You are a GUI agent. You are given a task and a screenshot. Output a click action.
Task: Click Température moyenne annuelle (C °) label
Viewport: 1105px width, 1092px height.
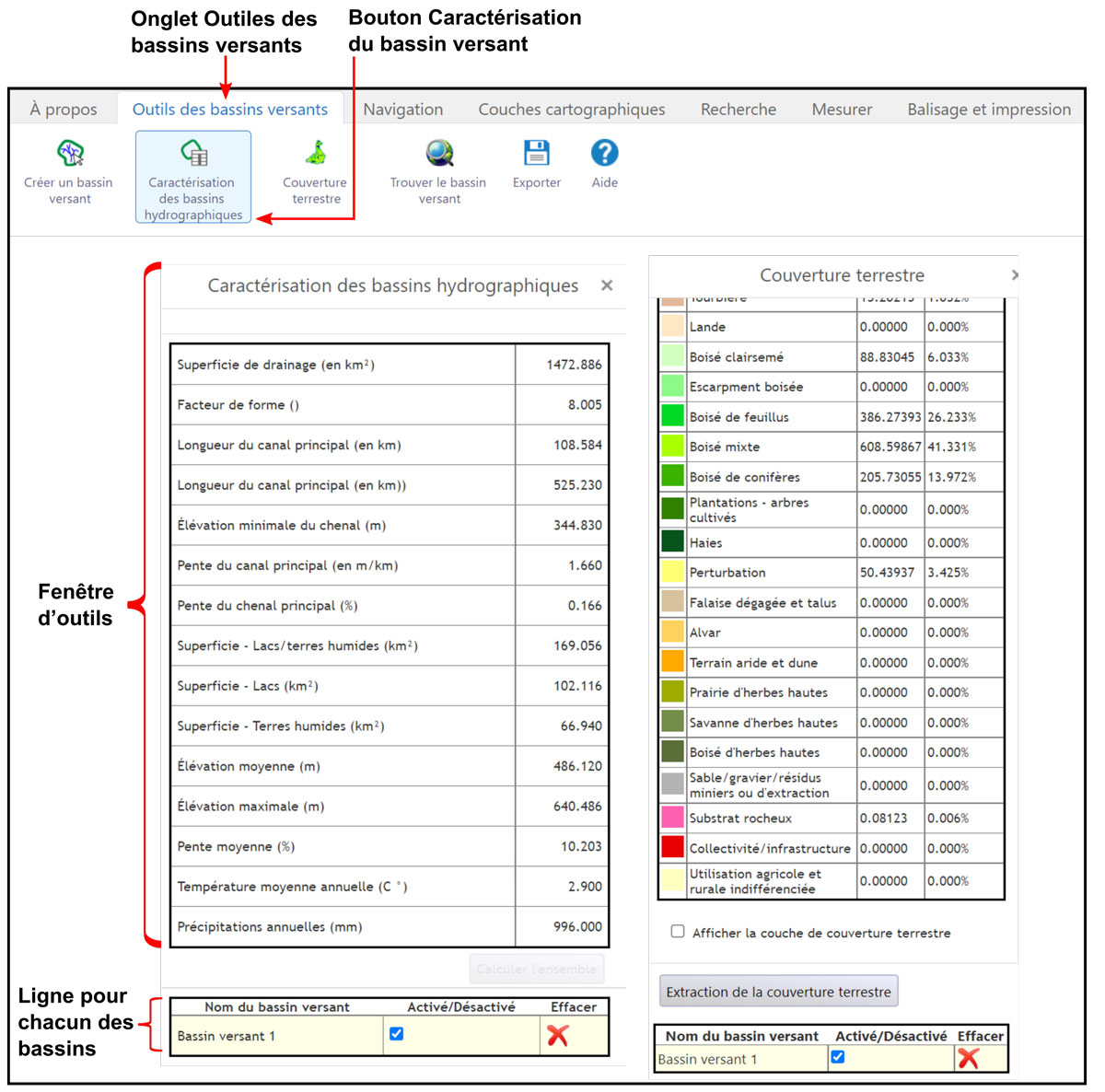[x=292, y=887]
